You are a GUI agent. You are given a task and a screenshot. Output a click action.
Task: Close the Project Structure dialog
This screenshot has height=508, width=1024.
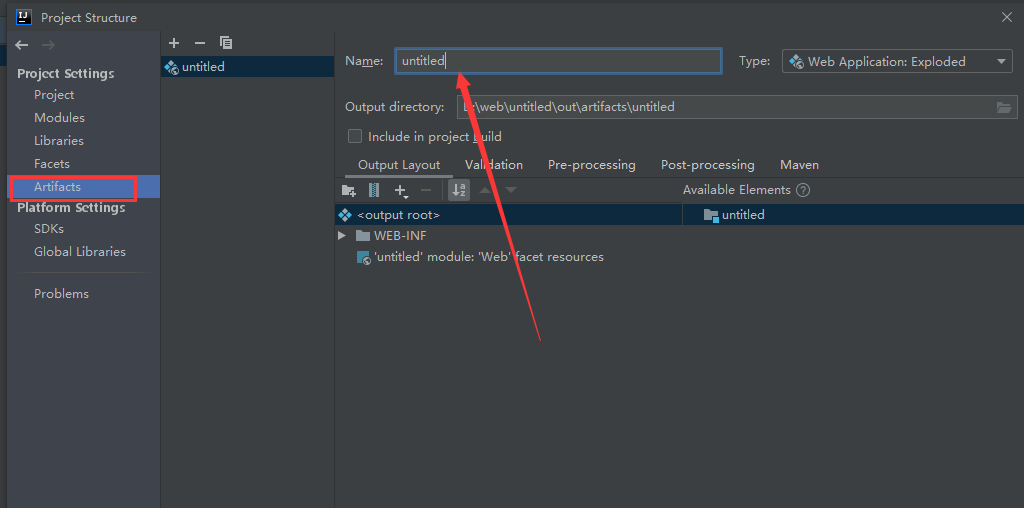pyautogui.click(x=1007, y=18)
